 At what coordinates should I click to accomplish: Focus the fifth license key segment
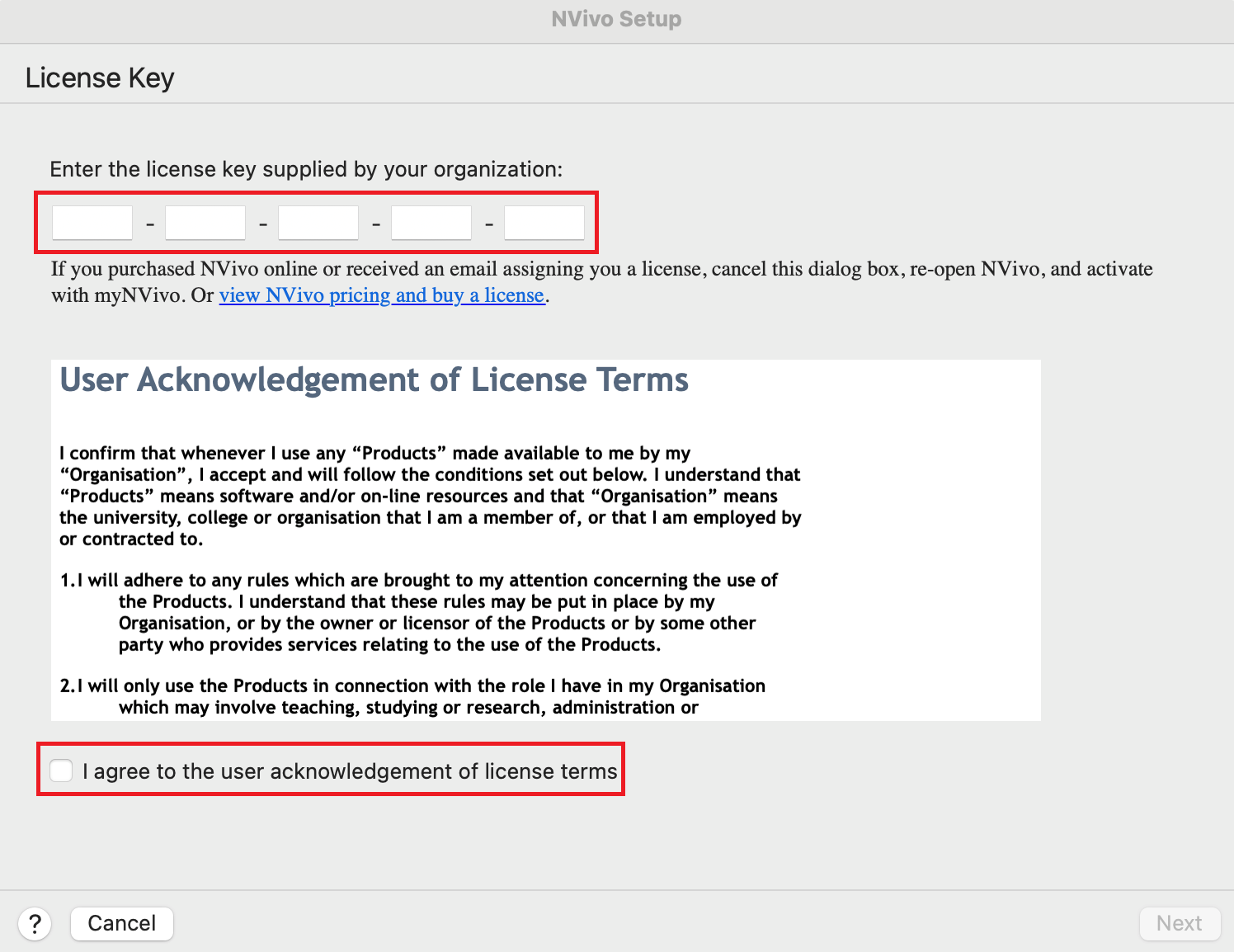click(544, 222)
